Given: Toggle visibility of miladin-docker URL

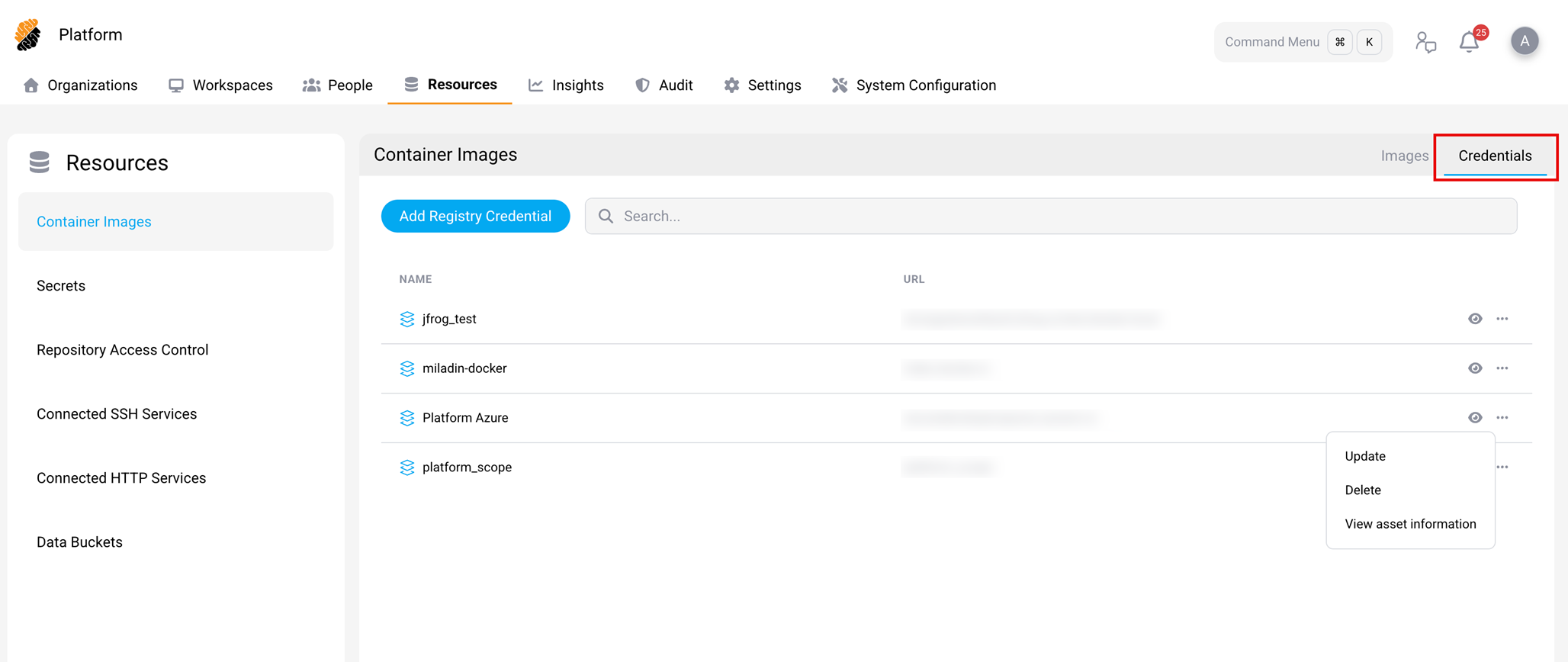Looking at the screenshot, I should pos(1475,368).
